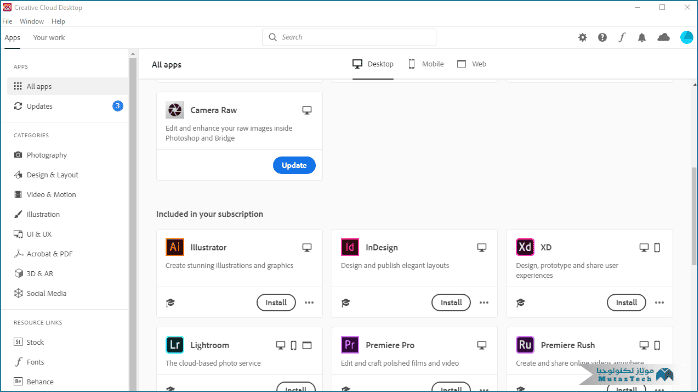This screenshot has height=392, width=698.
Task: Open InDesign more options ellipsis
Action: (x=484, y=303)
